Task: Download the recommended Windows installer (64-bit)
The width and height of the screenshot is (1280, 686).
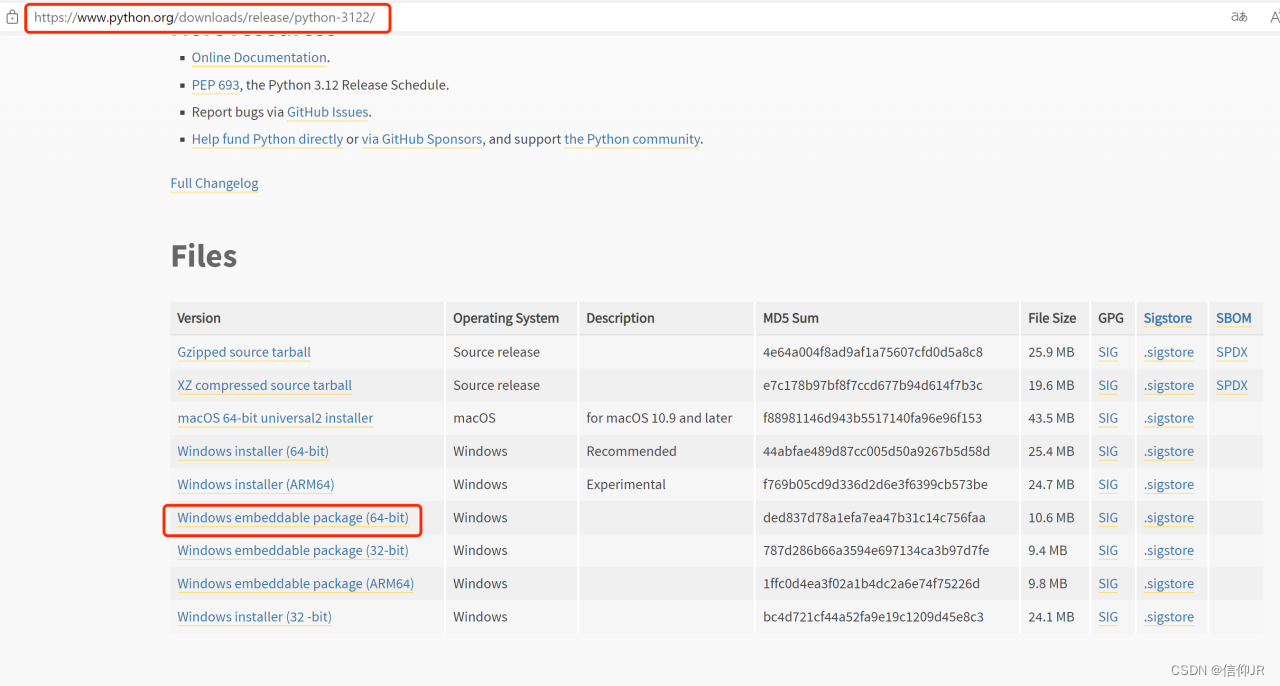Action: tap(252, 451)
